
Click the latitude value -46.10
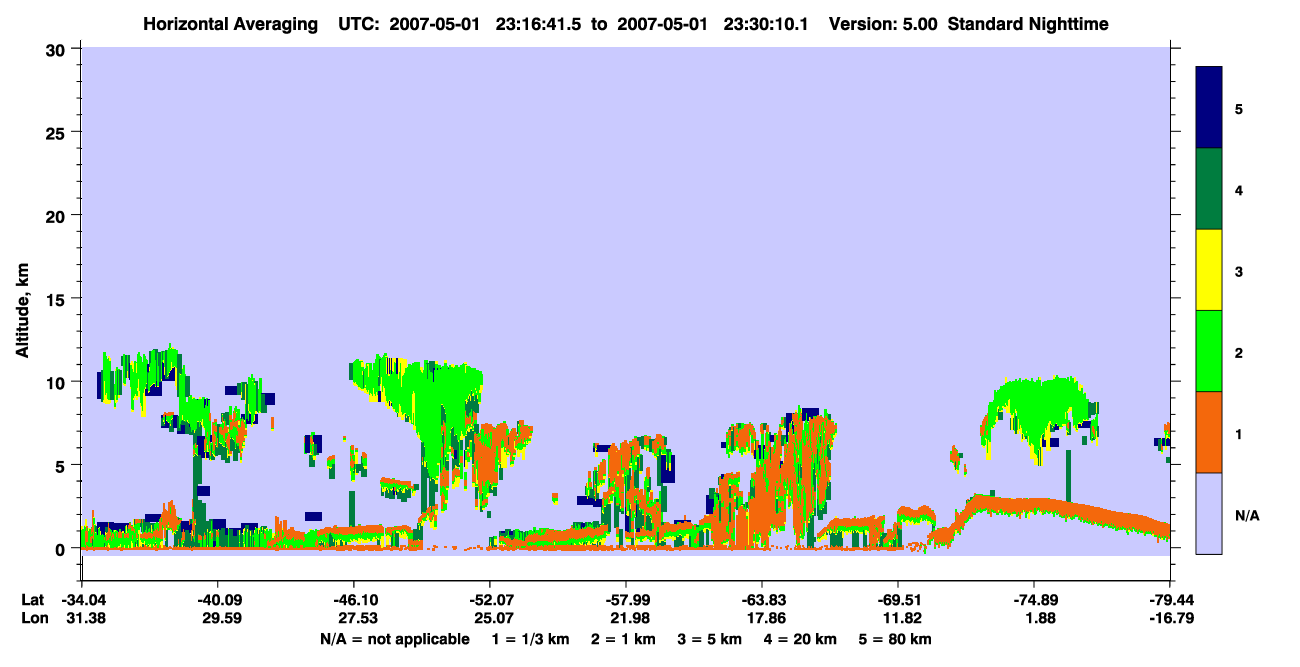[353, 600]
